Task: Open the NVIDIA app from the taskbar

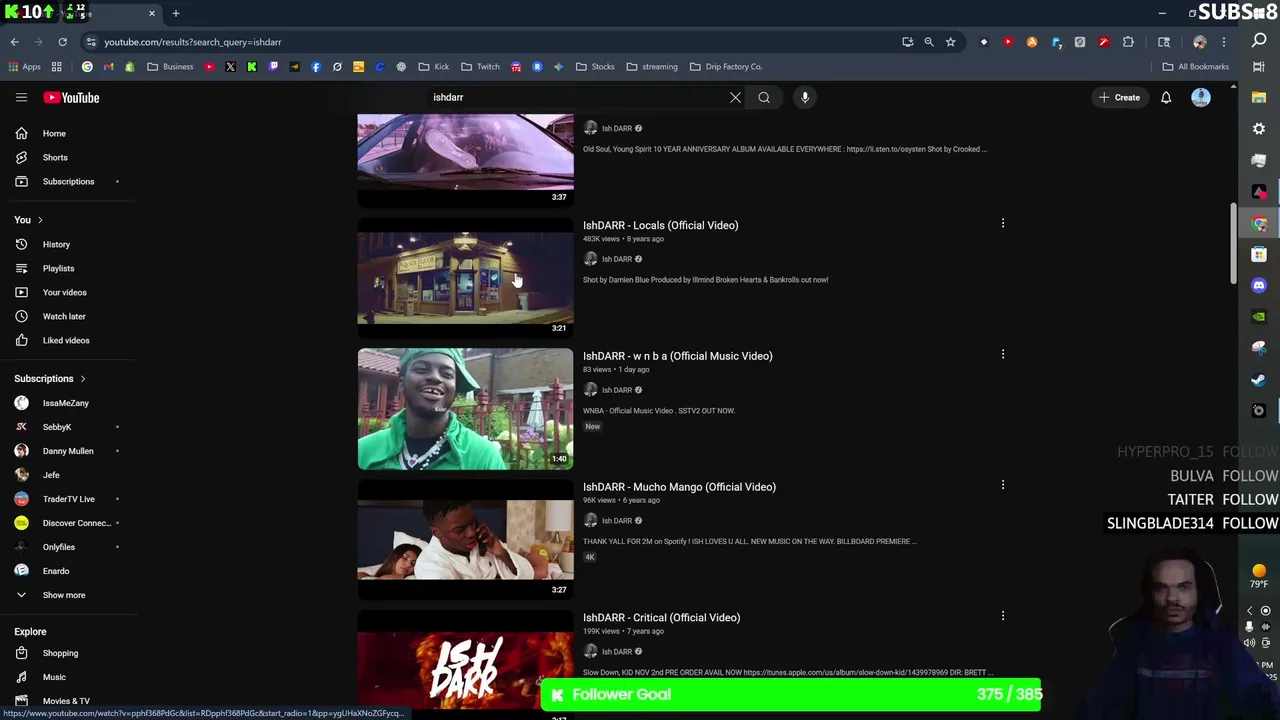Action: [1259, 316]
